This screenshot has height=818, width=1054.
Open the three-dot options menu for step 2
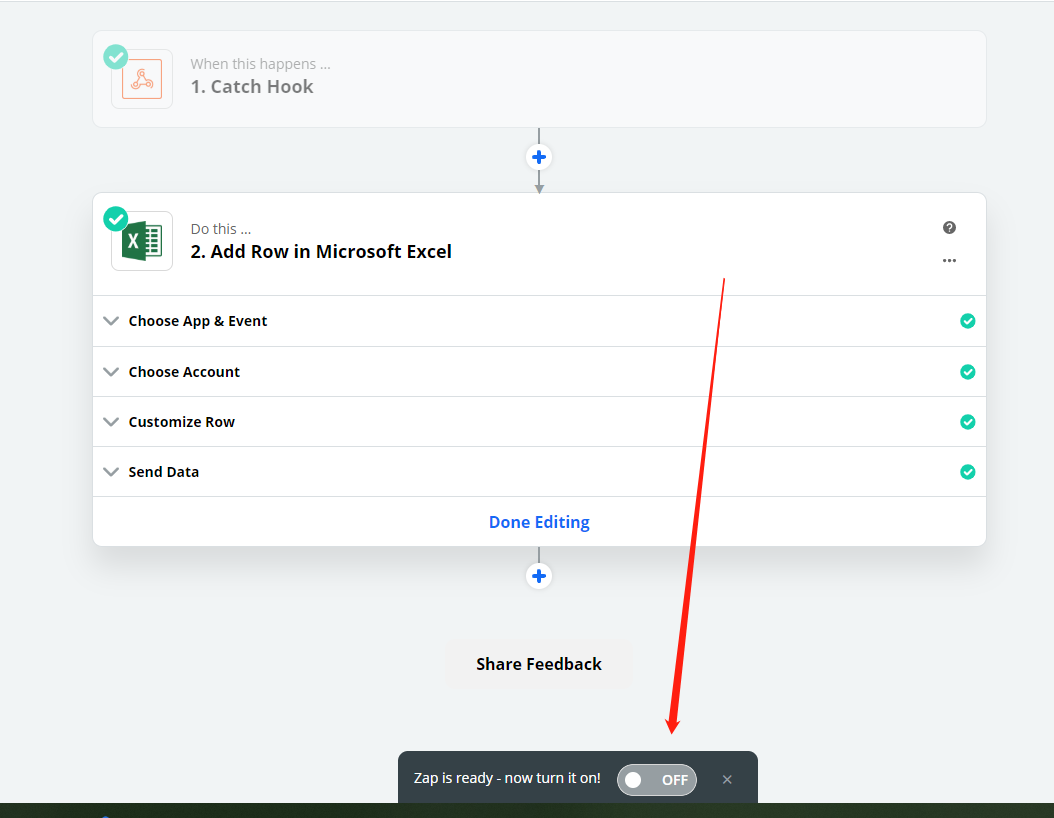(x=949, y=260)
